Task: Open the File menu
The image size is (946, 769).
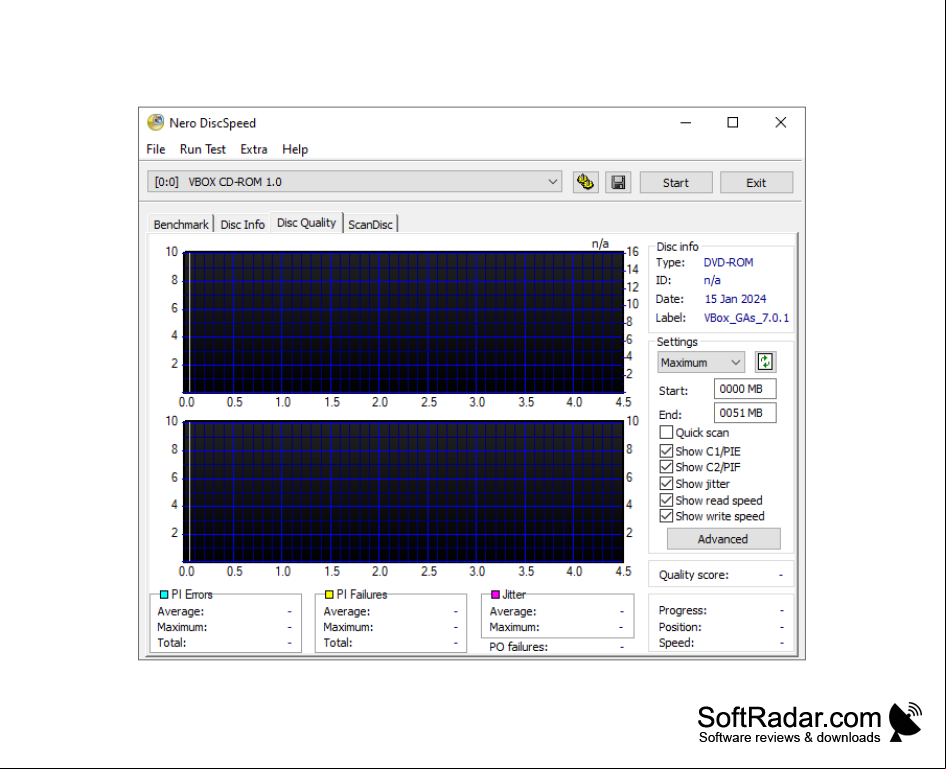Action: tap(156, 149)
